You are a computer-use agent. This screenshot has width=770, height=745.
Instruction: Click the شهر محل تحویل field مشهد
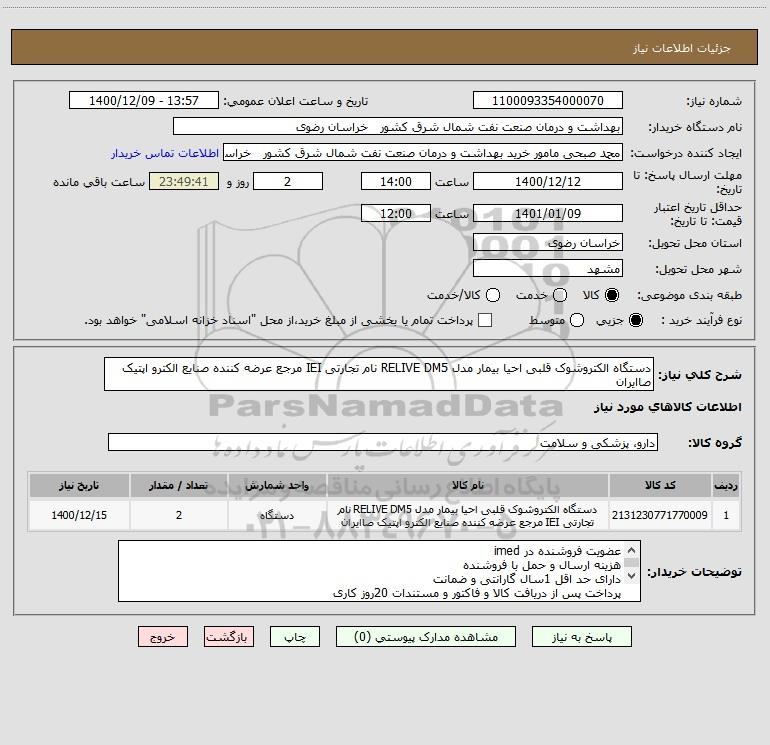coord(548,269)
